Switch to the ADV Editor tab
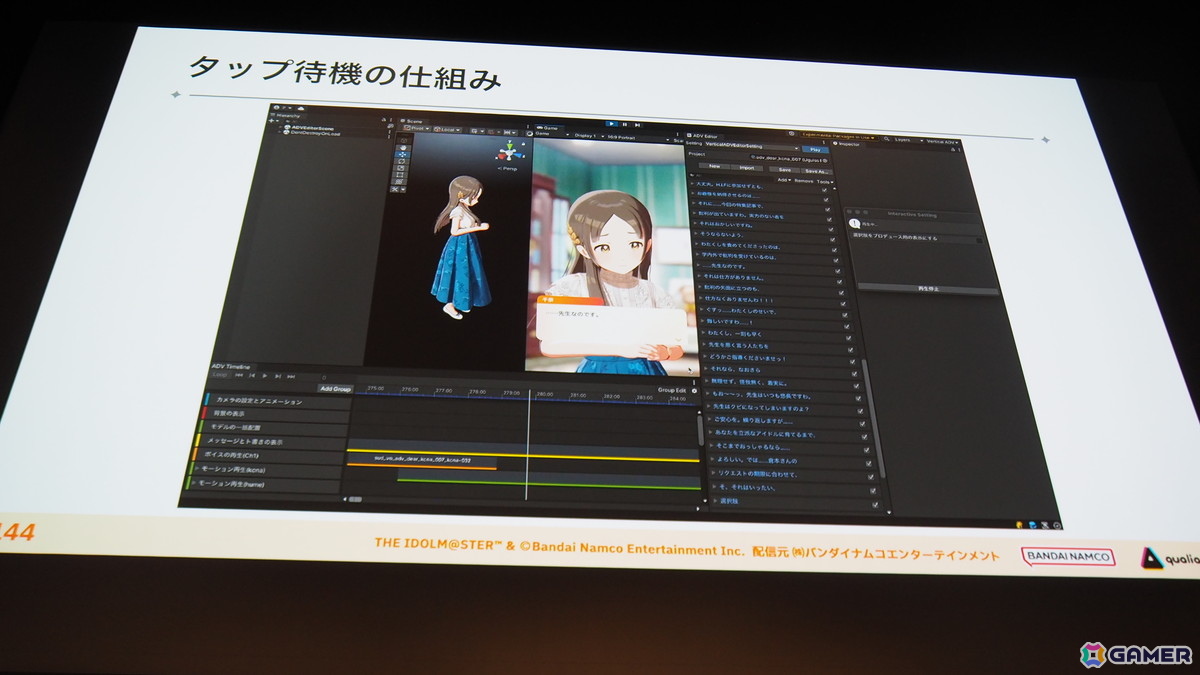 (703, 136)
